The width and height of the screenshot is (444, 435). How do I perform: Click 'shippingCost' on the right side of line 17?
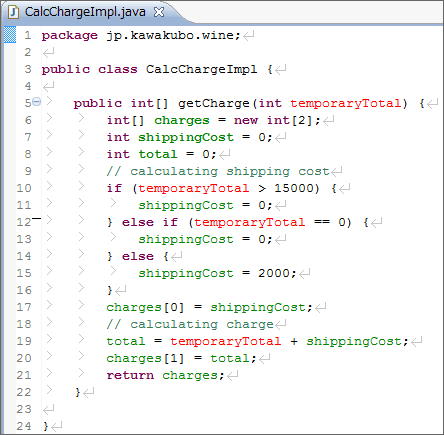point(258,307)
